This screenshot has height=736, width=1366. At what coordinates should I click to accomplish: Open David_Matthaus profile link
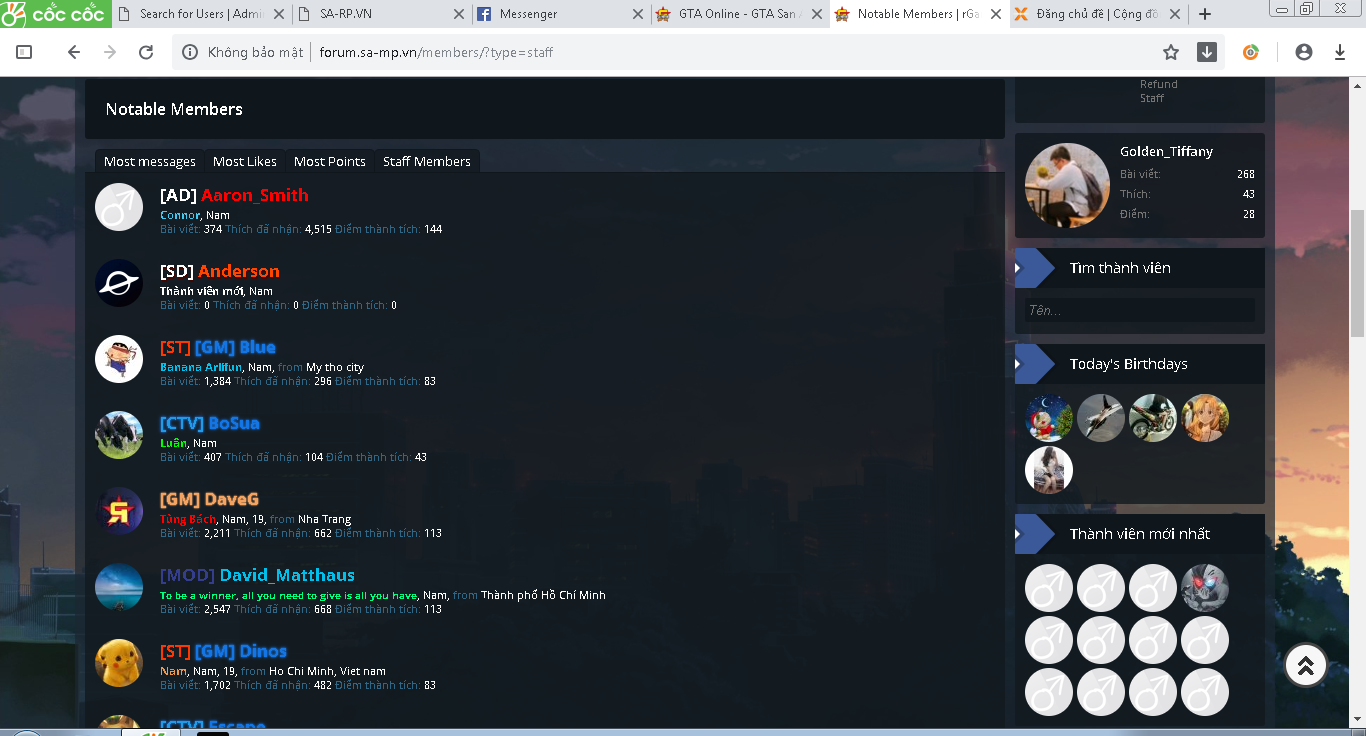point(286,575)
